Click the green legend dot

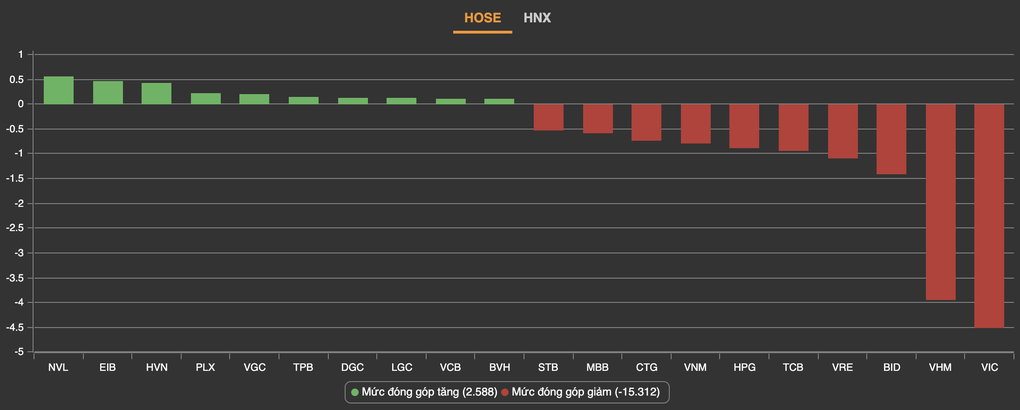point(354,393)
